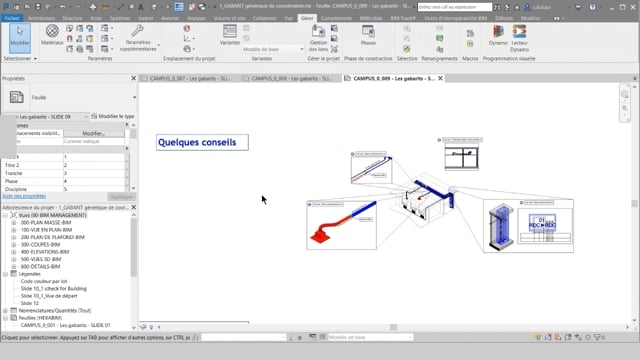640x360 pixels.
Task: Open Paramètres supplémentaires wrench tool
Action: click(x=138, y=38)
